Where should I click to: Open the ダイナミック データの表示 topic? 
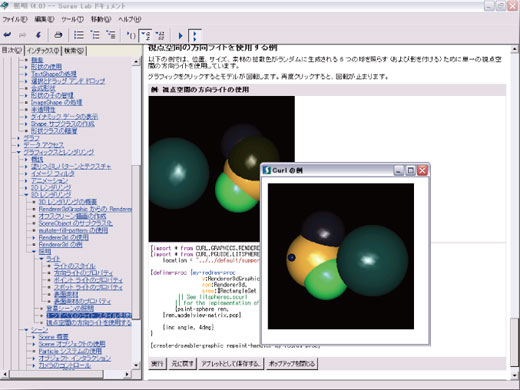click(x=64, y=116)
